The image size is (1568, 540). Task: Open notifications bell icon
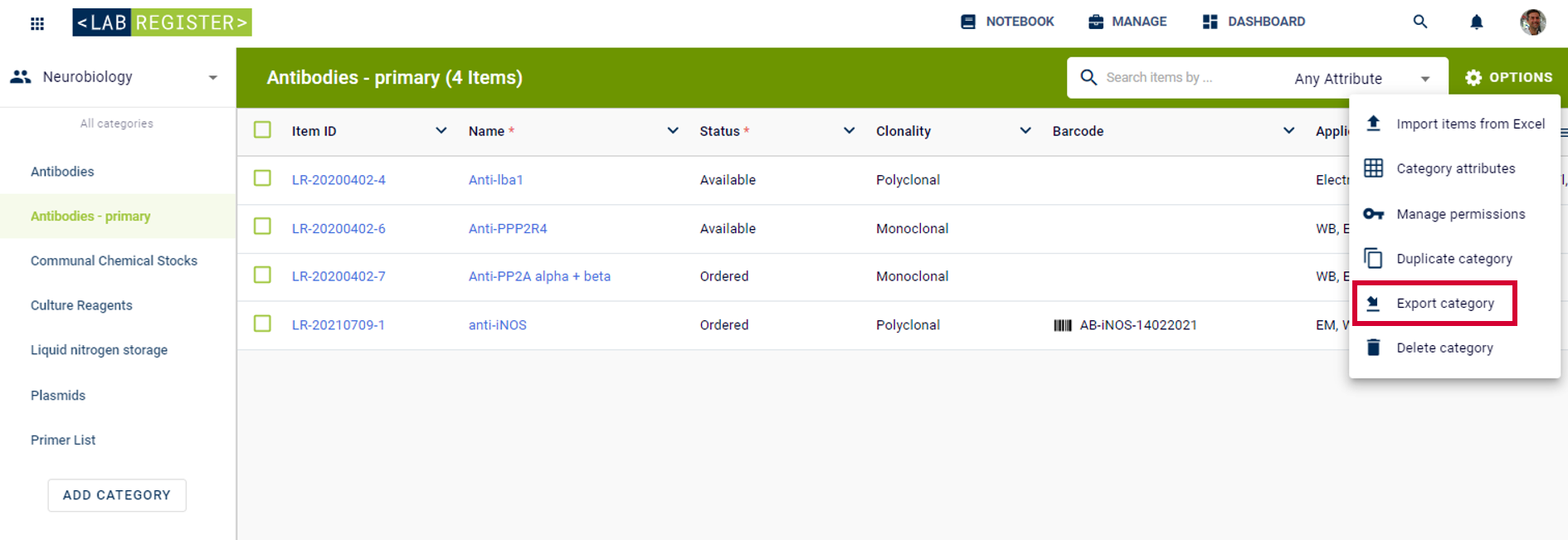1477,22
